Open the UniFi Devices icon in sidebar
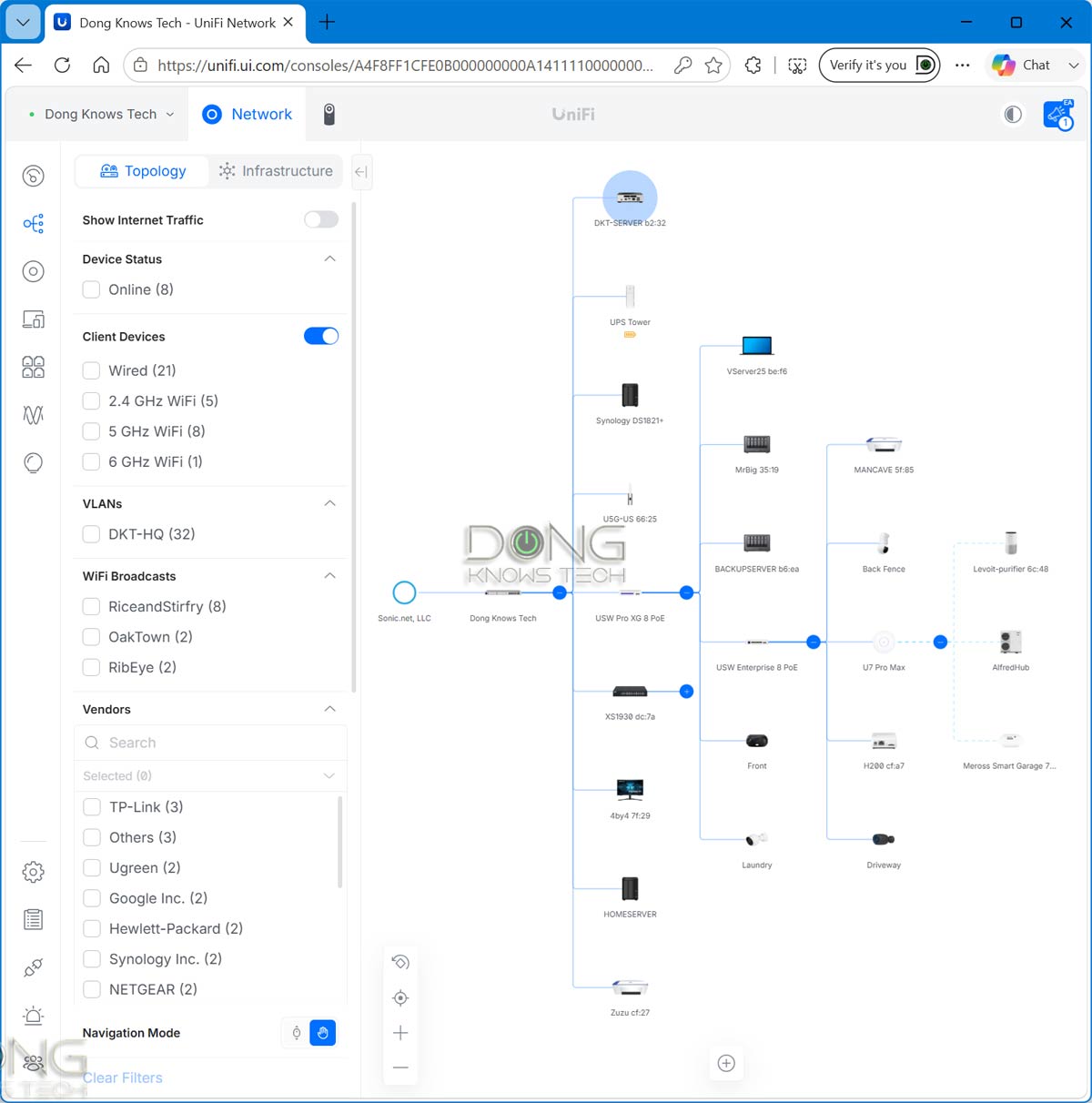Viewport: 1092px width, 1103px height. coord(34,271)
